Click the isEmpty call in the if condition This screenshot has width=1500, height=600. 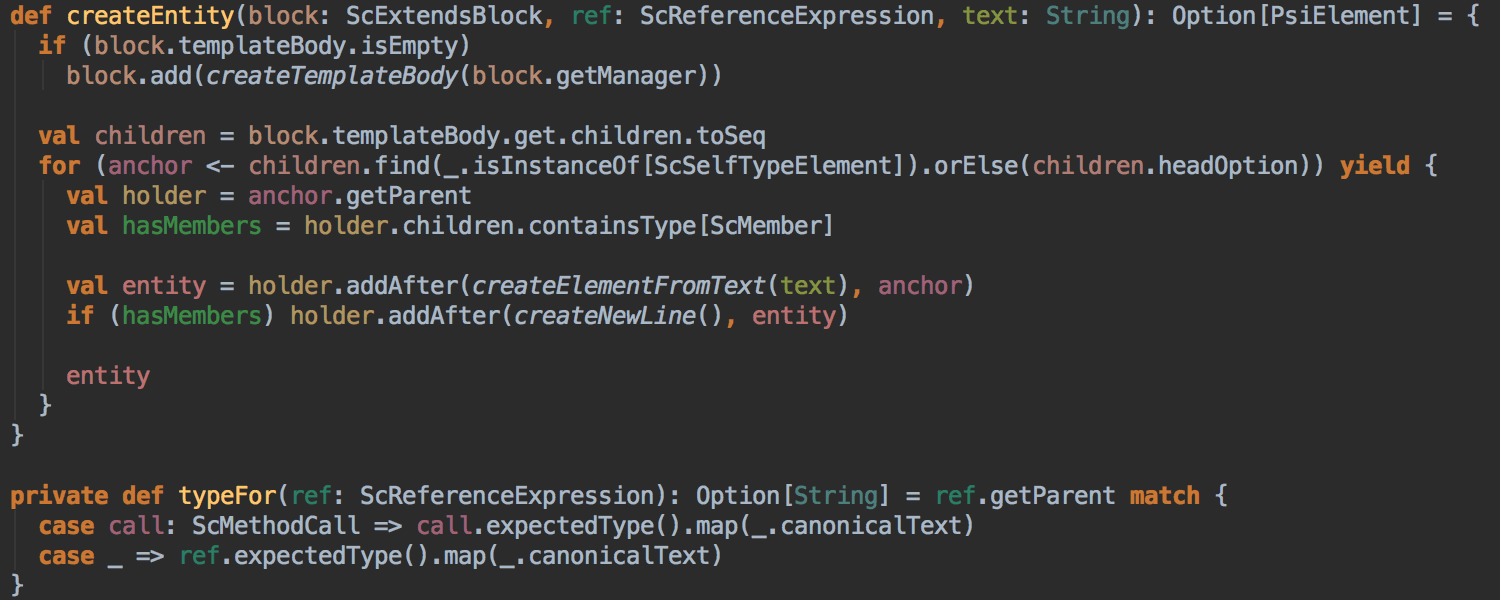[424, 46]
